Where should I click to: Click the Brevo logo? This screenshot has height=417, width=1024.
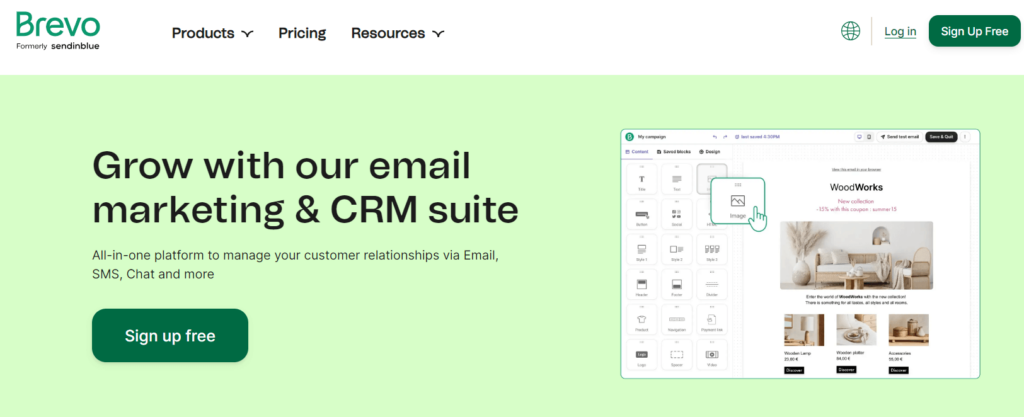pyautogui.click(x=58, y=31)
